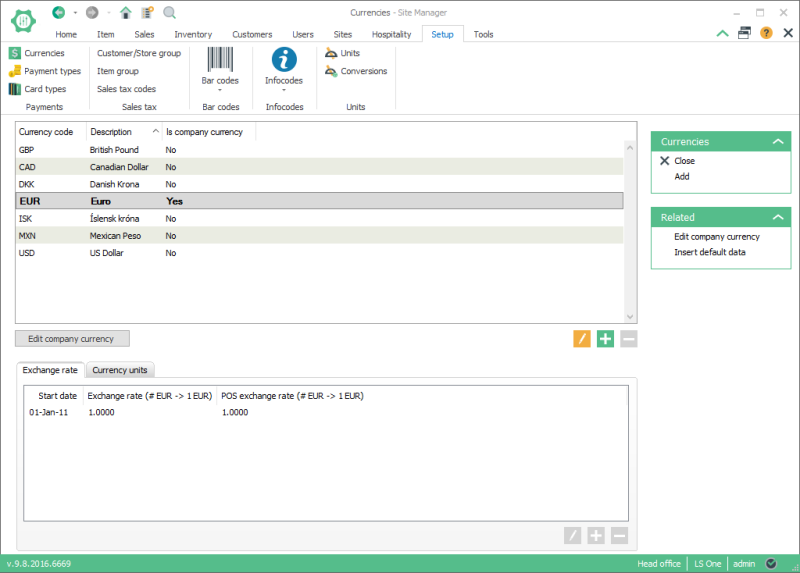Viewport: 800px width, 573px height.
Task: Click the orange help question mark icon
Action: pyautogui.click(x=766, y=33)
